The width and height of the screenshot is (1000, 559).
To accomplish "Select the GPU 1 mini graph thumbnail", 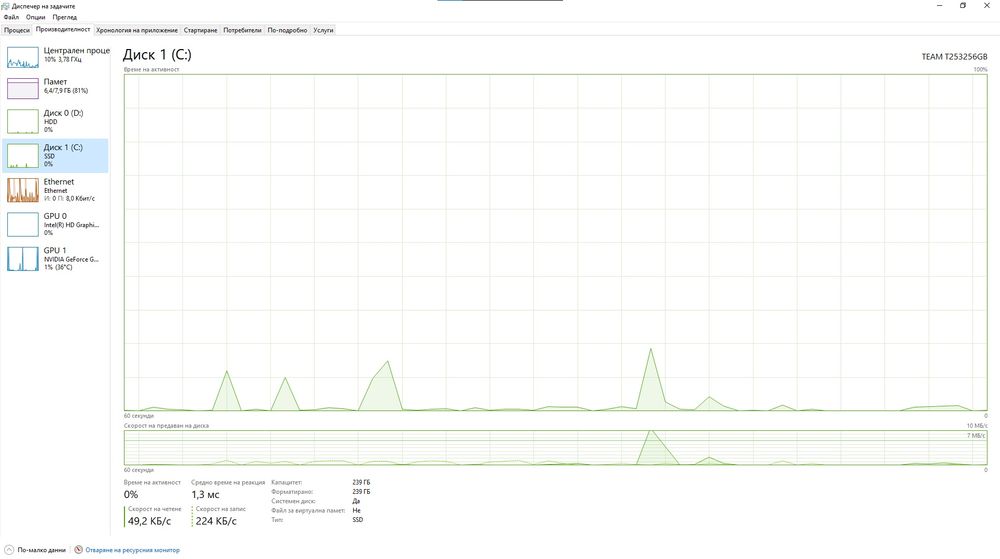I will tap(23, 259).
